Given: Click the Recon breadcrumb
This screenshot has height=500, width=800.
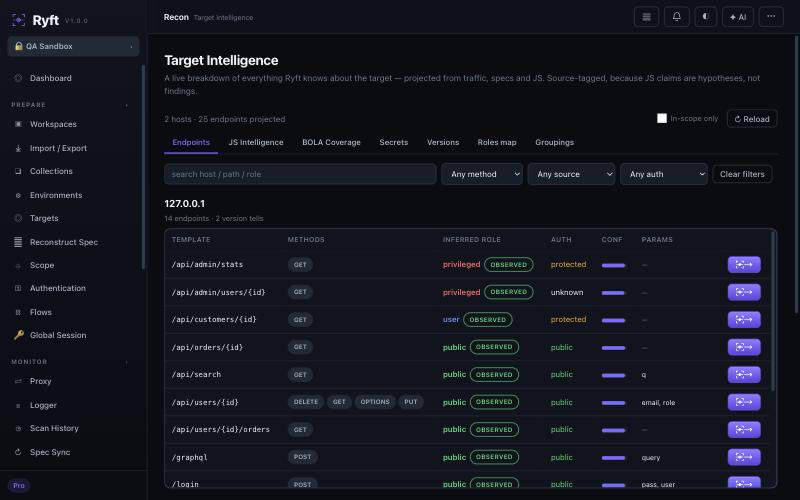Looking at the screenshot, I should [x=176, y=17].
